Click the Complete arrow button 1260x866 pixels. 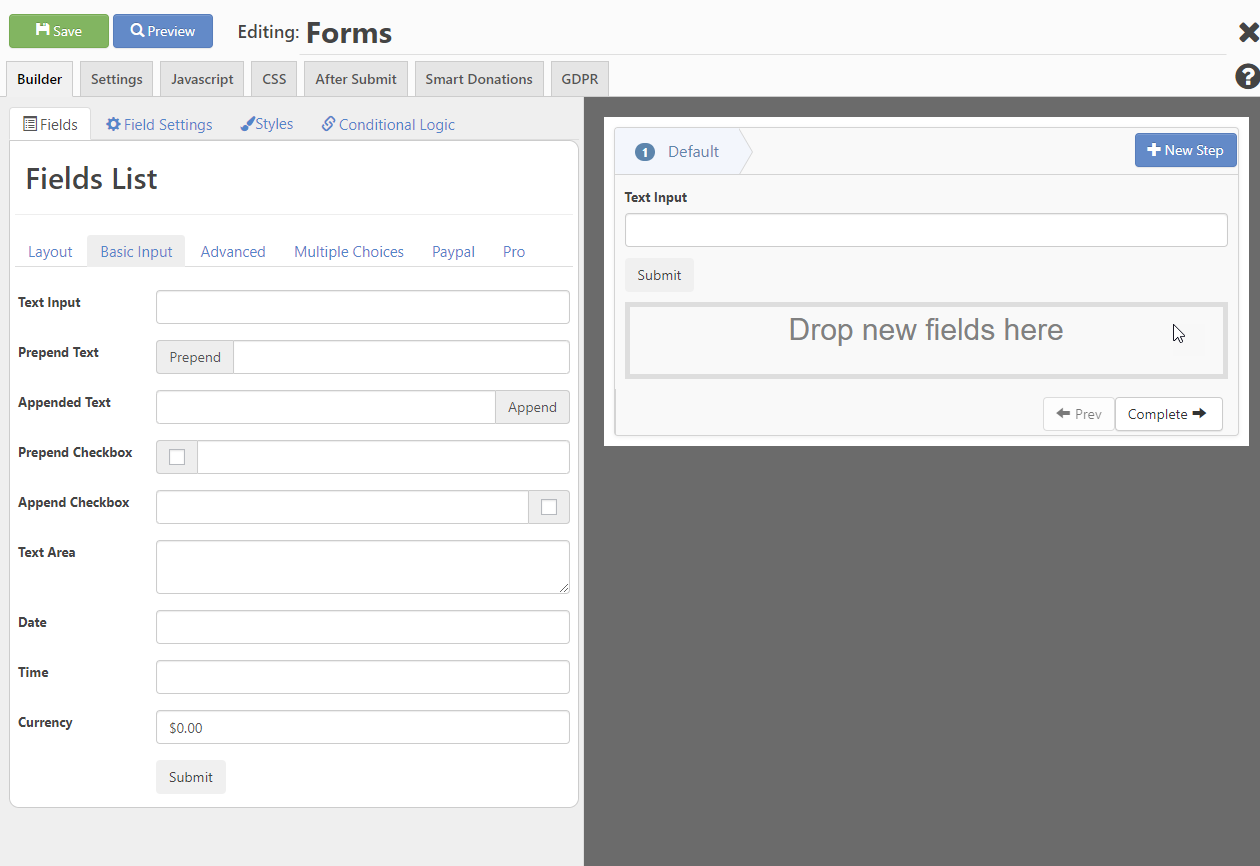(1168, 414)
